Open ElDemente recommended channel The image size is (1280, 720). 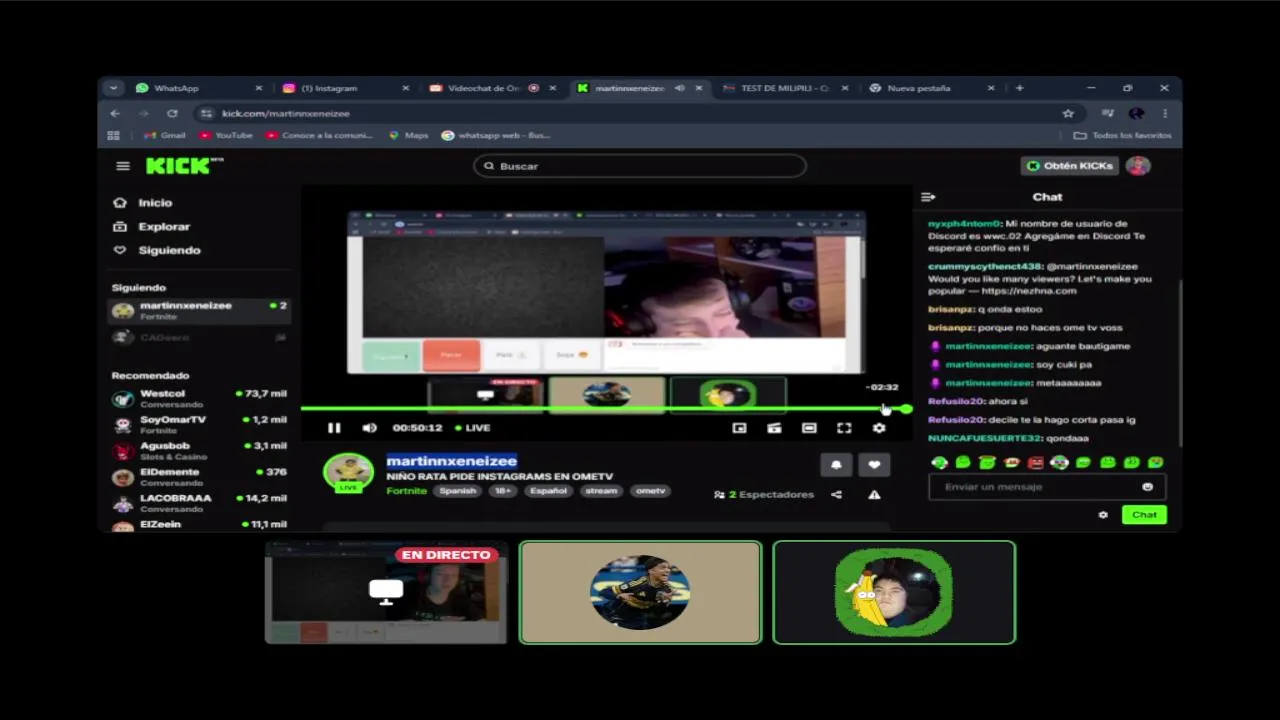[199, 477]
